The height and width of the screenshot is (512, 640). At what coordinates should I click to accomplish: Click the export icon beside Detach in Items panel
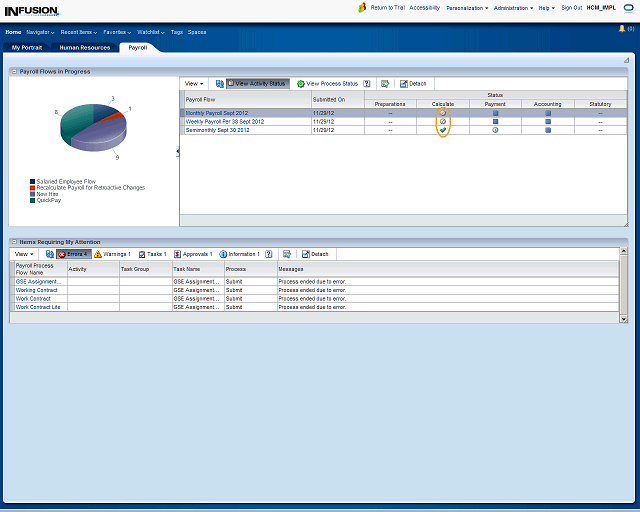coord(287,254)
